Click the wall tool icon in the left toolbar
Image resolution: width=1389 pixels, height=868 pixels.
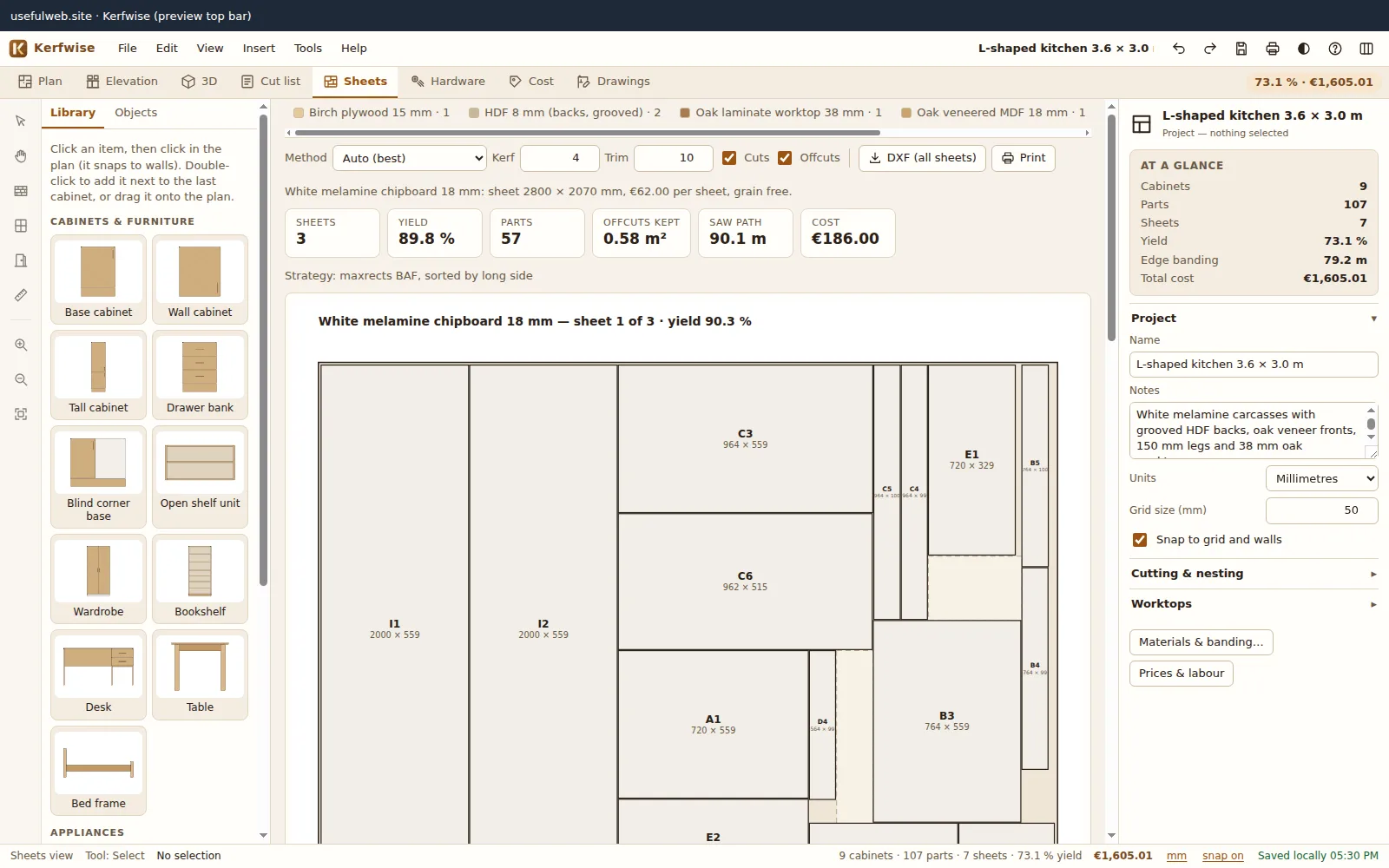click(x=21, y=191)
